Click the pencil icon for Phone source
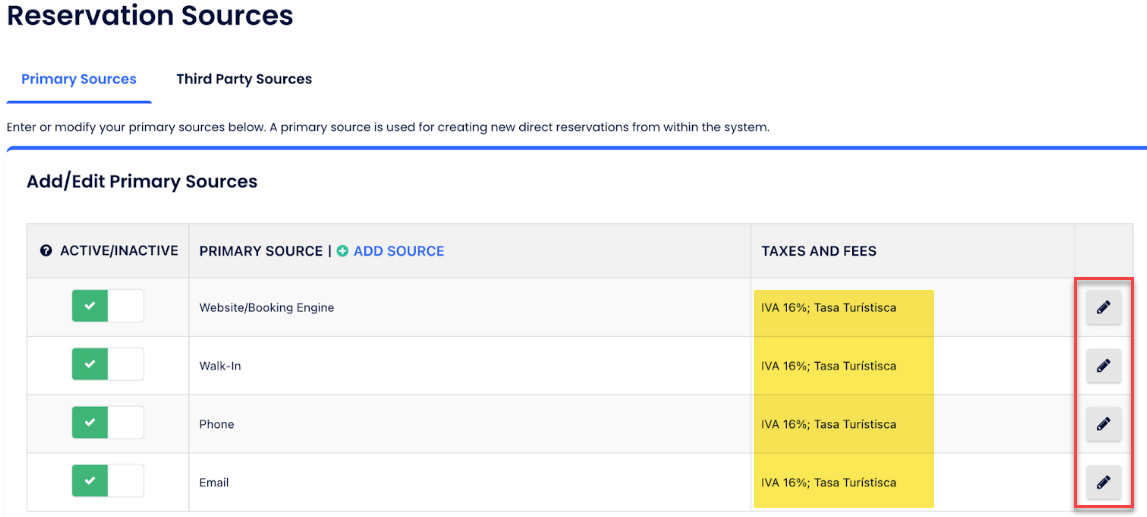Viewport: 1147px width, 517px height. [x=1103, y=424]
